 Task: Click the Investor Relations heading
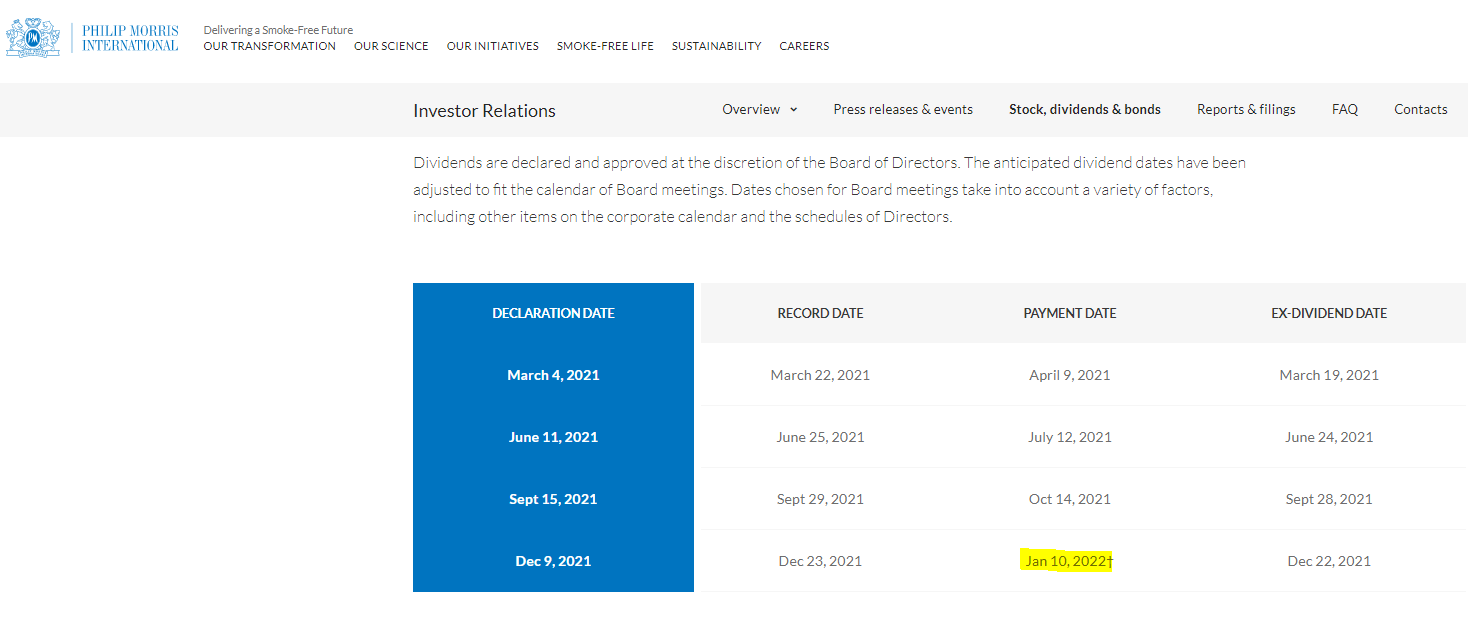(484, 111)
